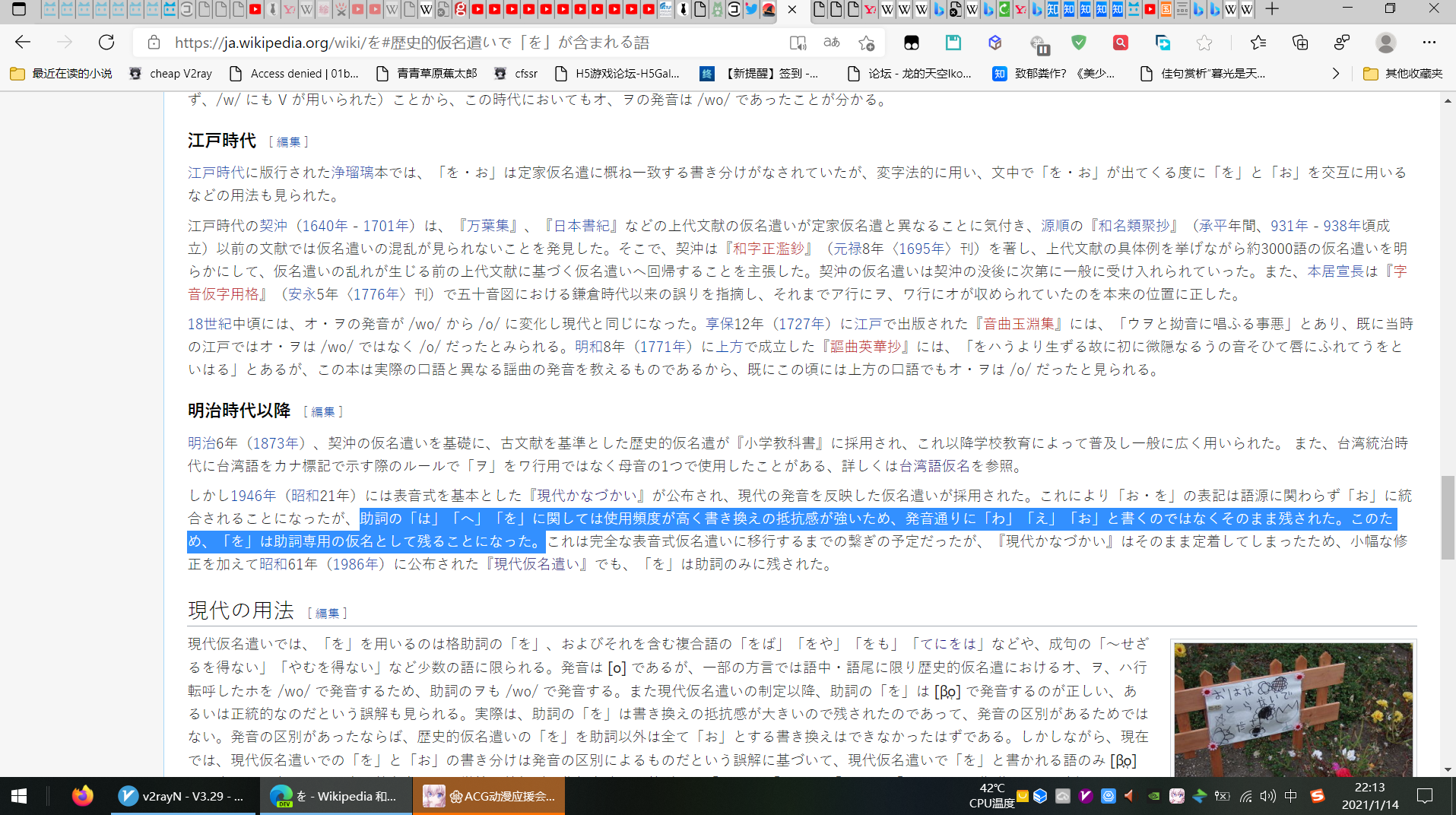Screen dimensions: 1456x815
Task: Open the 『小学教科書』 link
Action: click(x=779, y=443)
